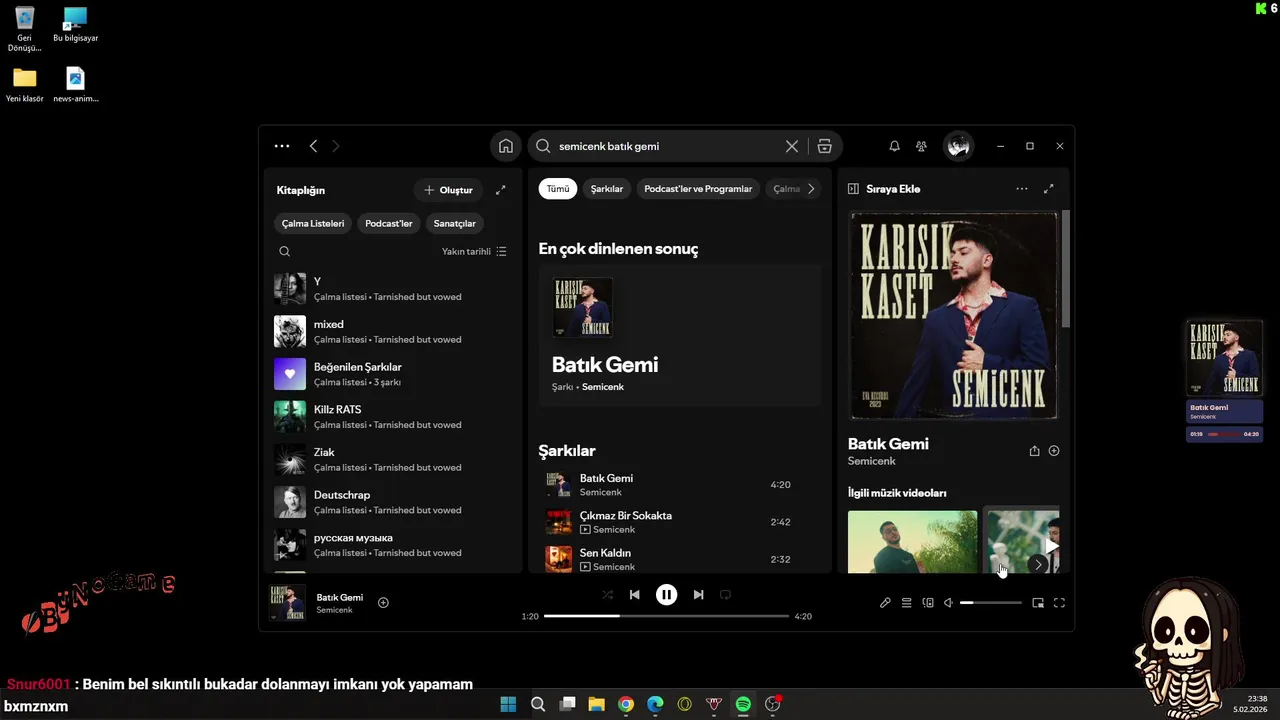
Task: Skip to the next track
Action: (x=698, y=595)
